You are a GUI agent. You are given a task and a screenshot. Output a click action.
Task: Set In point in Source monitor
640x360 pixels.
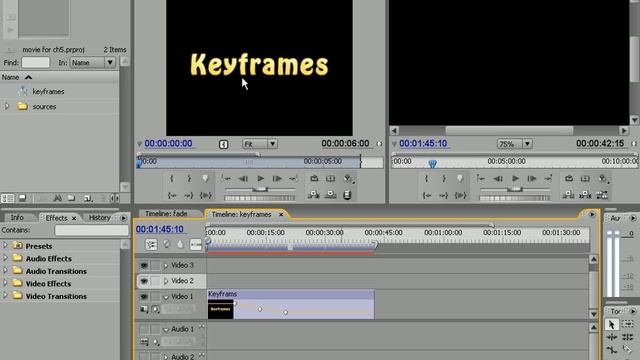[172, 178]
